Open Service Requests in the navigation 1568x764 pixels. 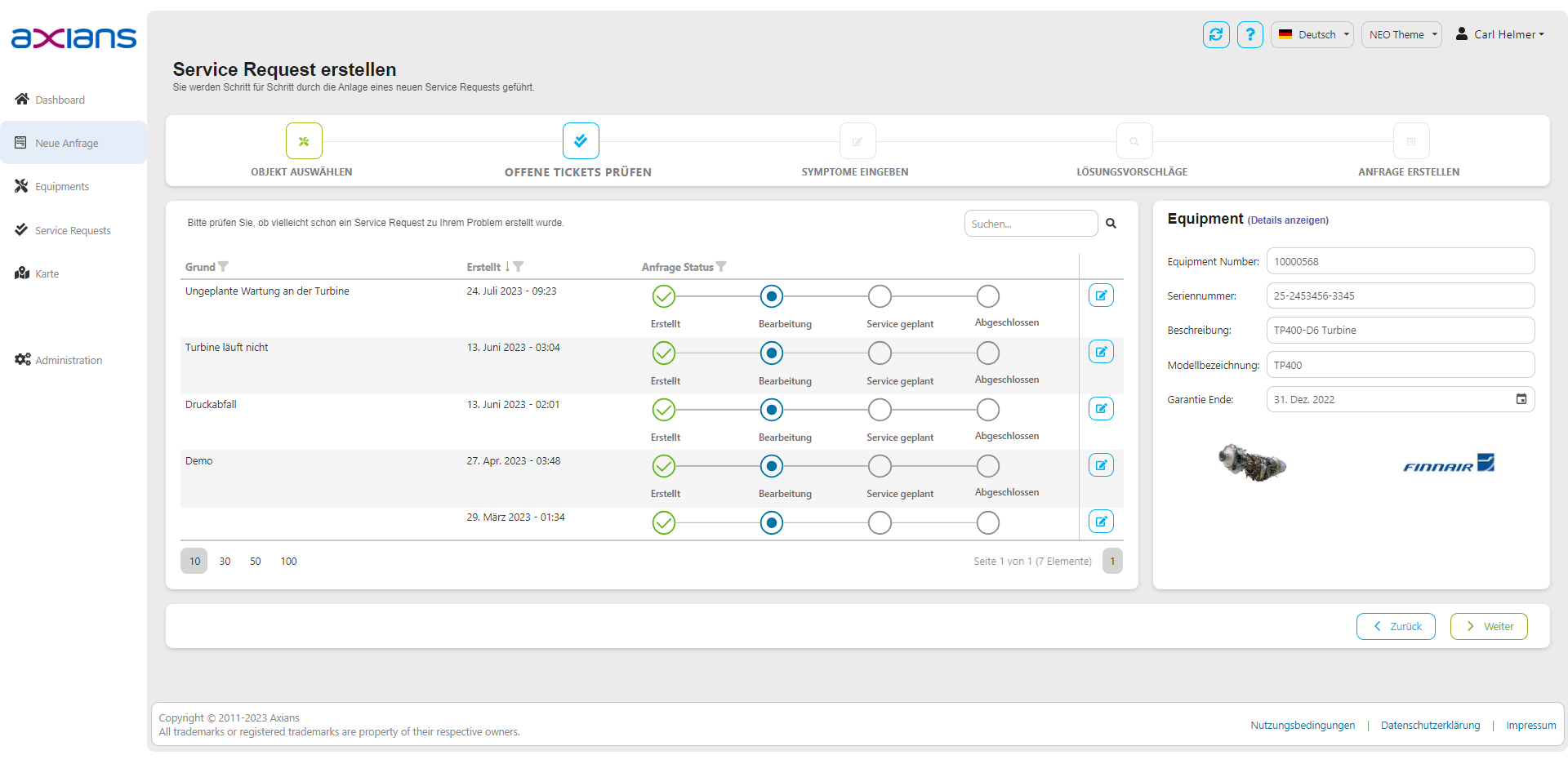coord(73,230)
